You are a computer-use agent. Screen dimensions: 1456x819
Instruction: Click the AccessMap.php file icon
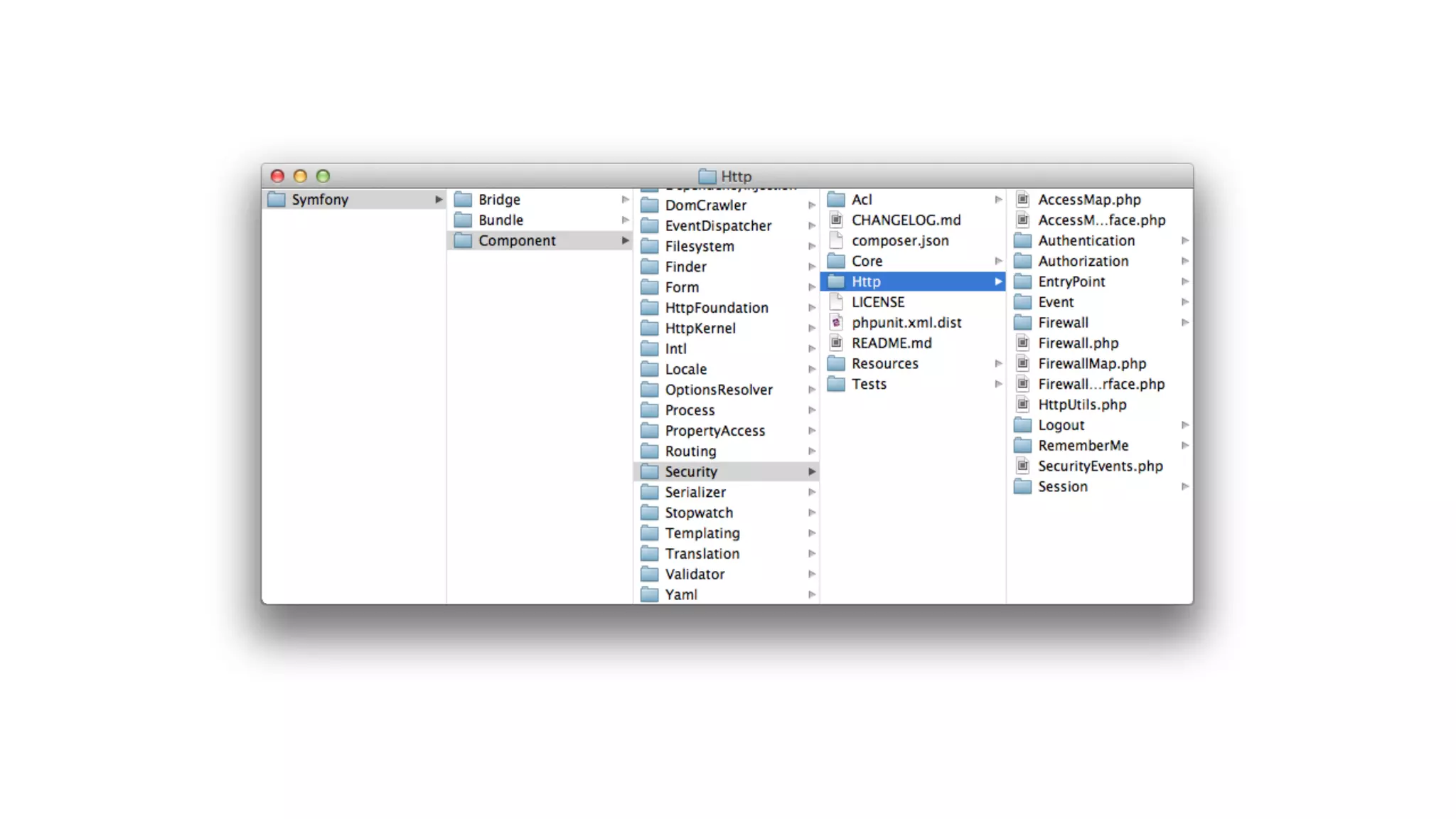[1022, 200]
